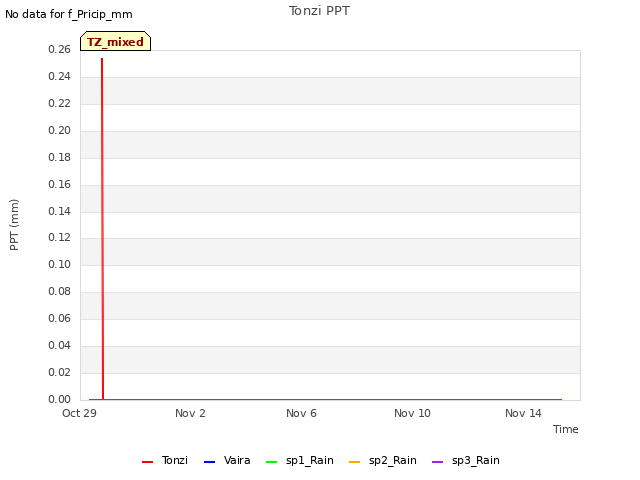Click the 0.26 y-axis value
640x480 pixels.
59,49
